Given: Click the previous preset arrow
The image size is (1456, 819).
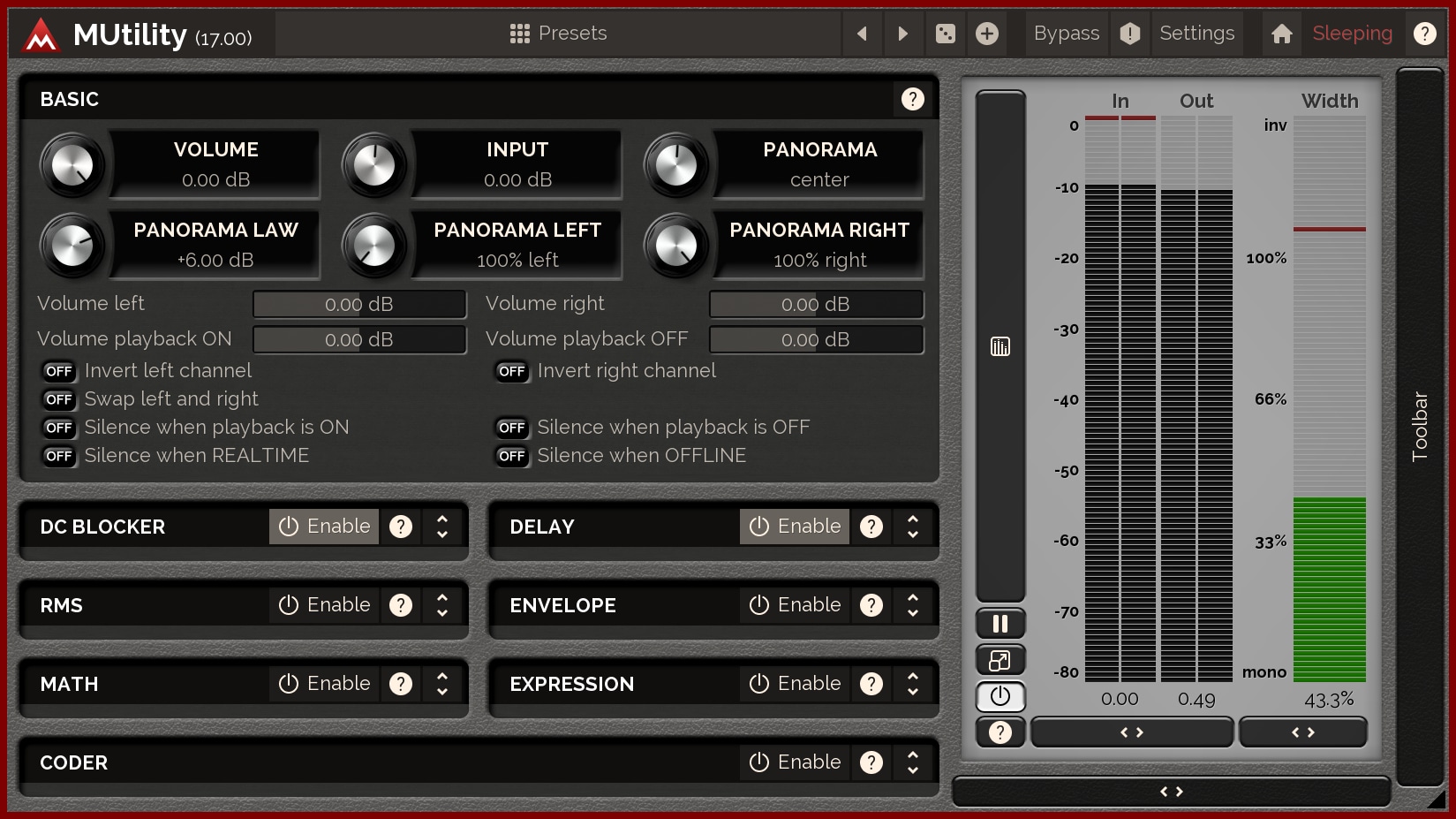Looking at the screenshot, I should click(862, 34).
